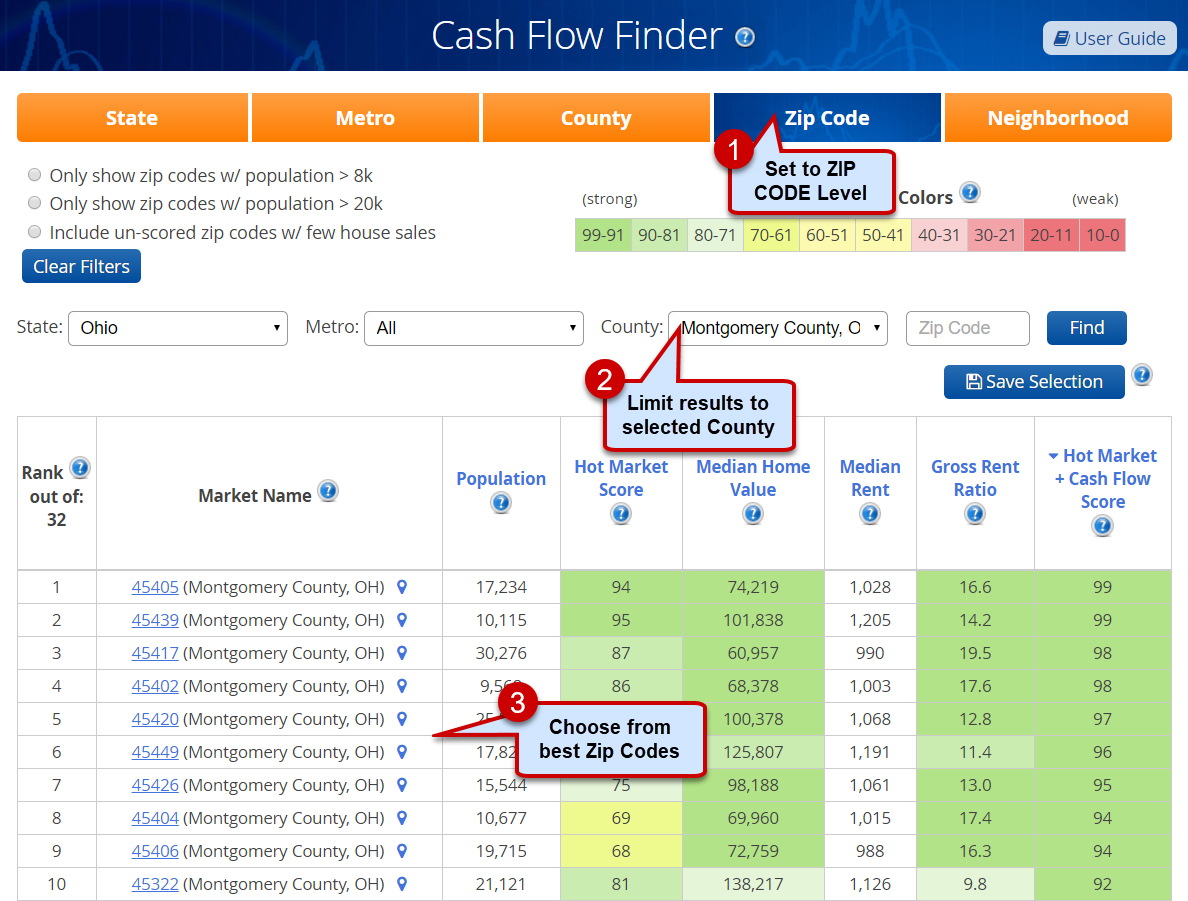The height and width of the screenshot is (901, 1188).
Task: Click the Clear Filters button
Action: point(81,266)
